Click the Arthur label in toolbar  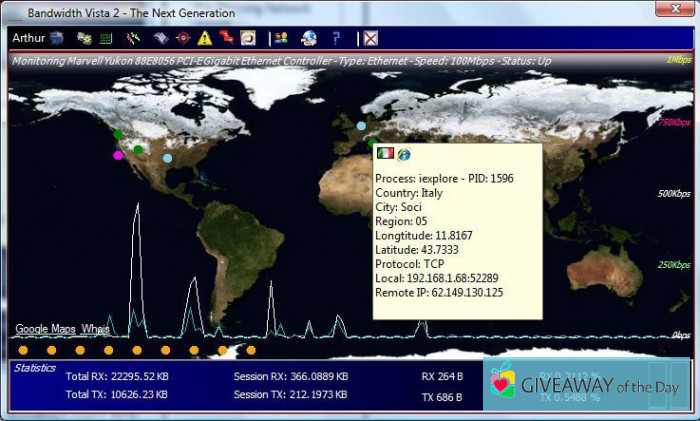click(x=28, y=38)
